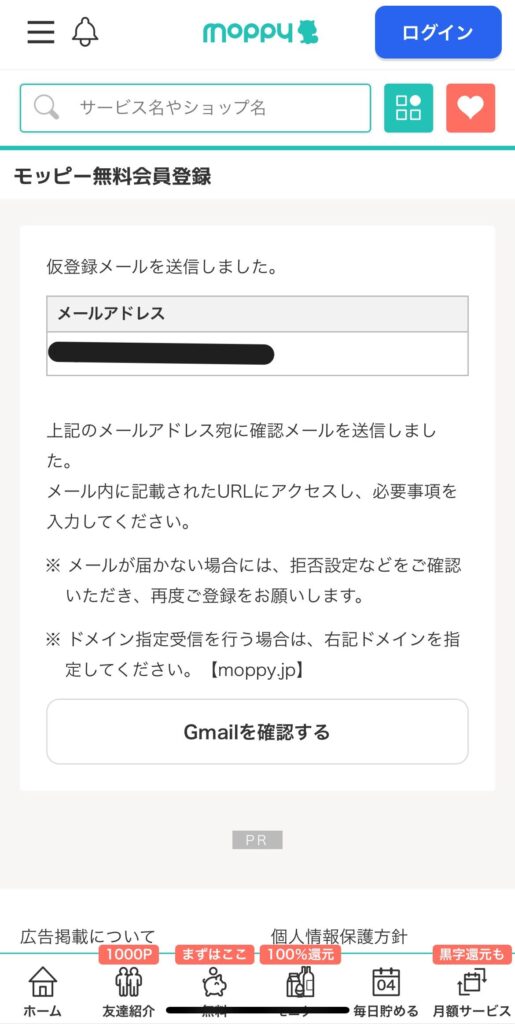Screen dimensions: 515x1024
Task: Tap the red heart favorites icon
Action: coord(471,108)
